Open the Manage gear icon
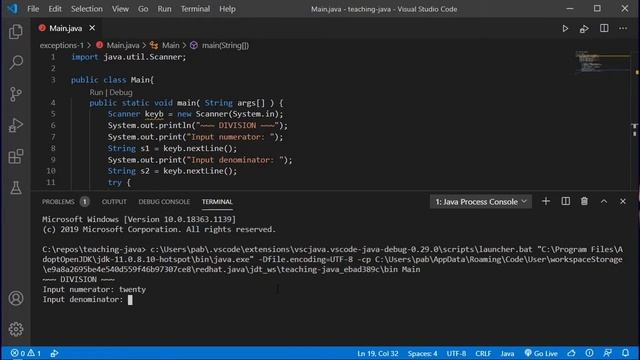Screen dimensions: 640x360 pos(16,329)
